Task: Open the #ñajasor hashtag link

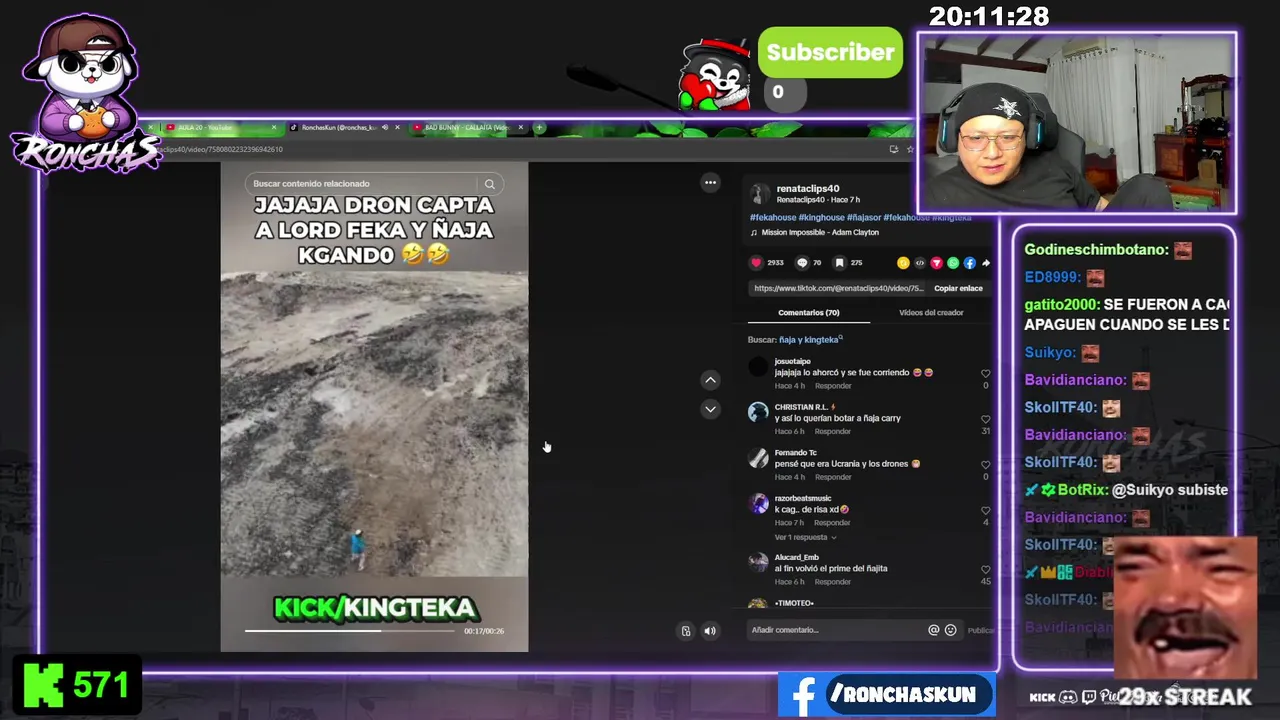Action: (x=863, y=217)
